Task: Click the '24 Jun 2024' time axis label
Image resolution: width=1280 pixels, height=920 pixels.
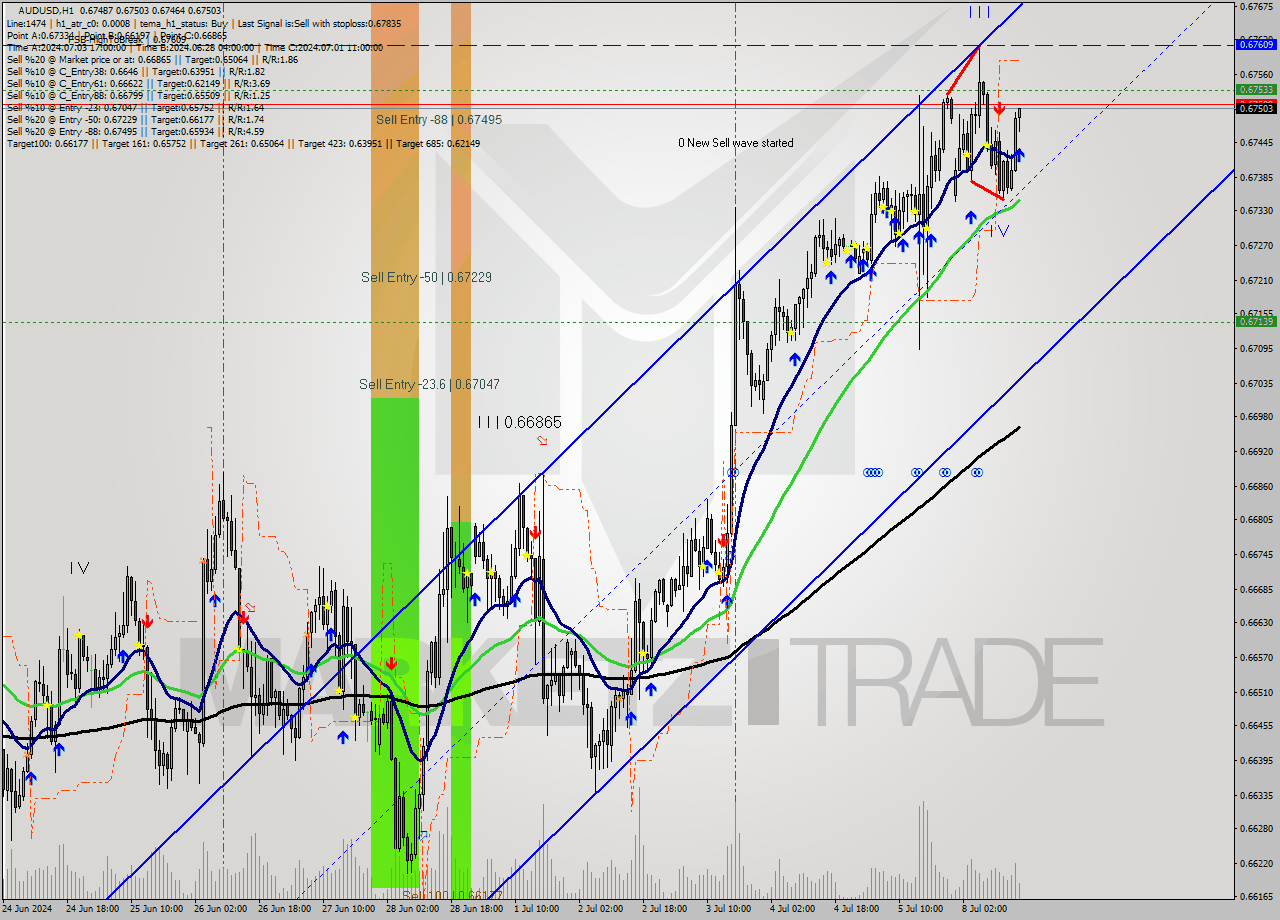Action: tap(27, 909)
